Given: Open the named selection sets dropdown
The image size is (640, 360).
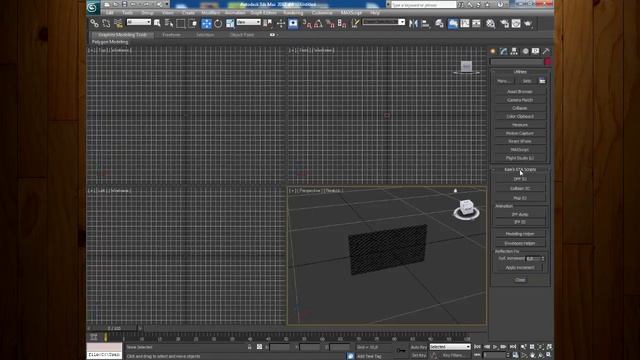Looking at the screenshot, I should coord(384,22).
